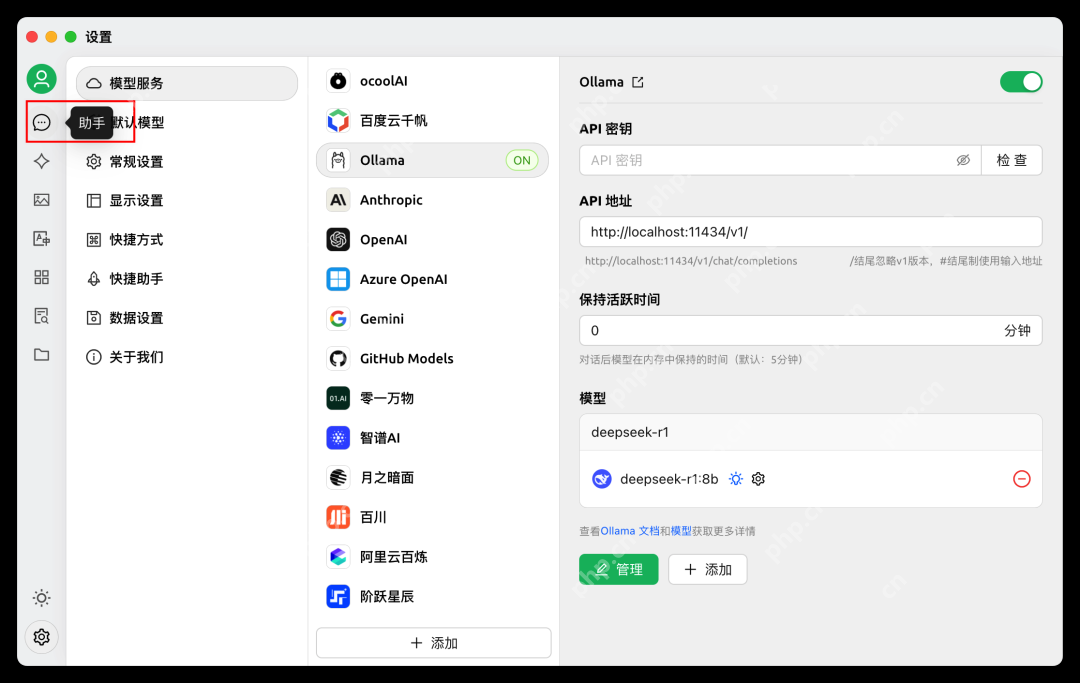Open settings gear at sidebar bottom
Screen dimensions: 1080x683
41,637
